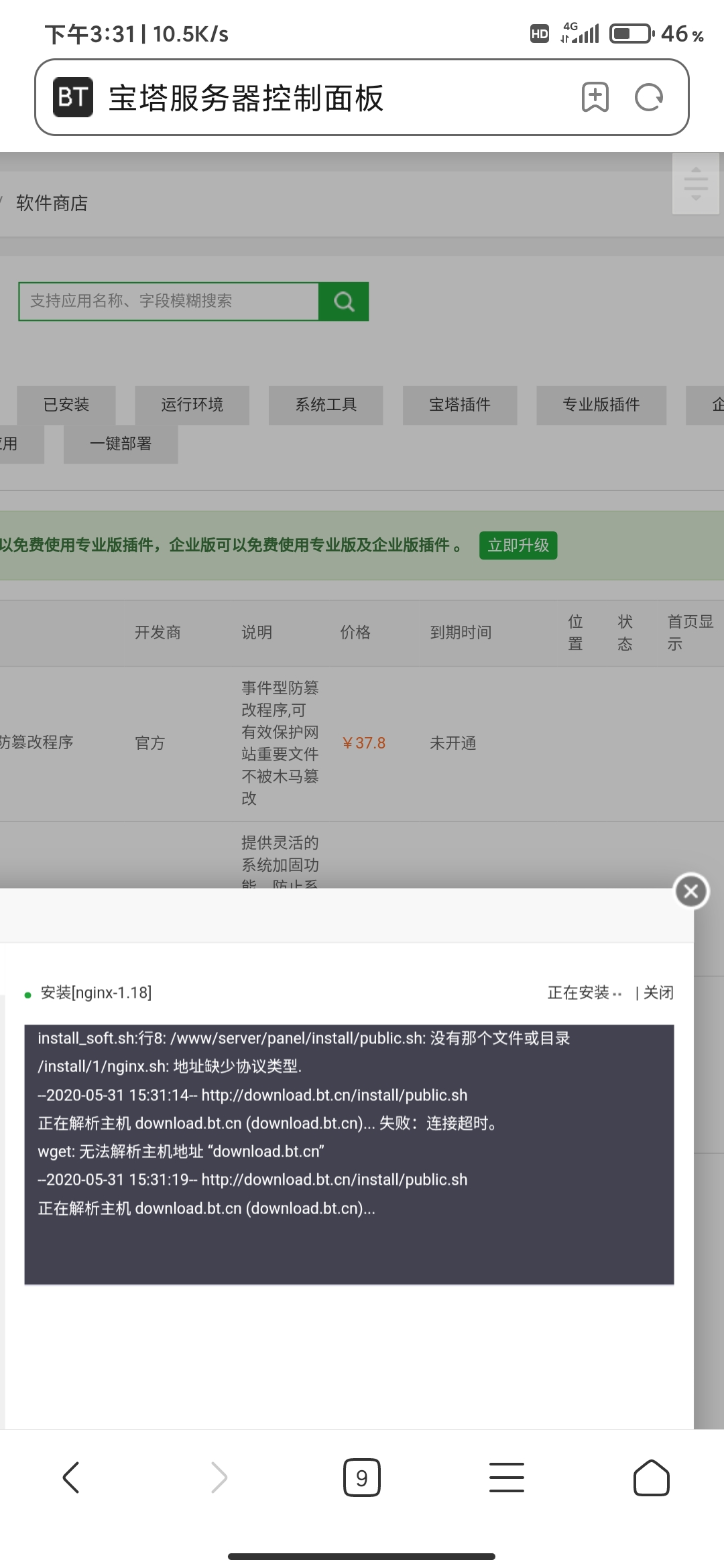Click the 立即升级 upgrade button

coord(518,545)
